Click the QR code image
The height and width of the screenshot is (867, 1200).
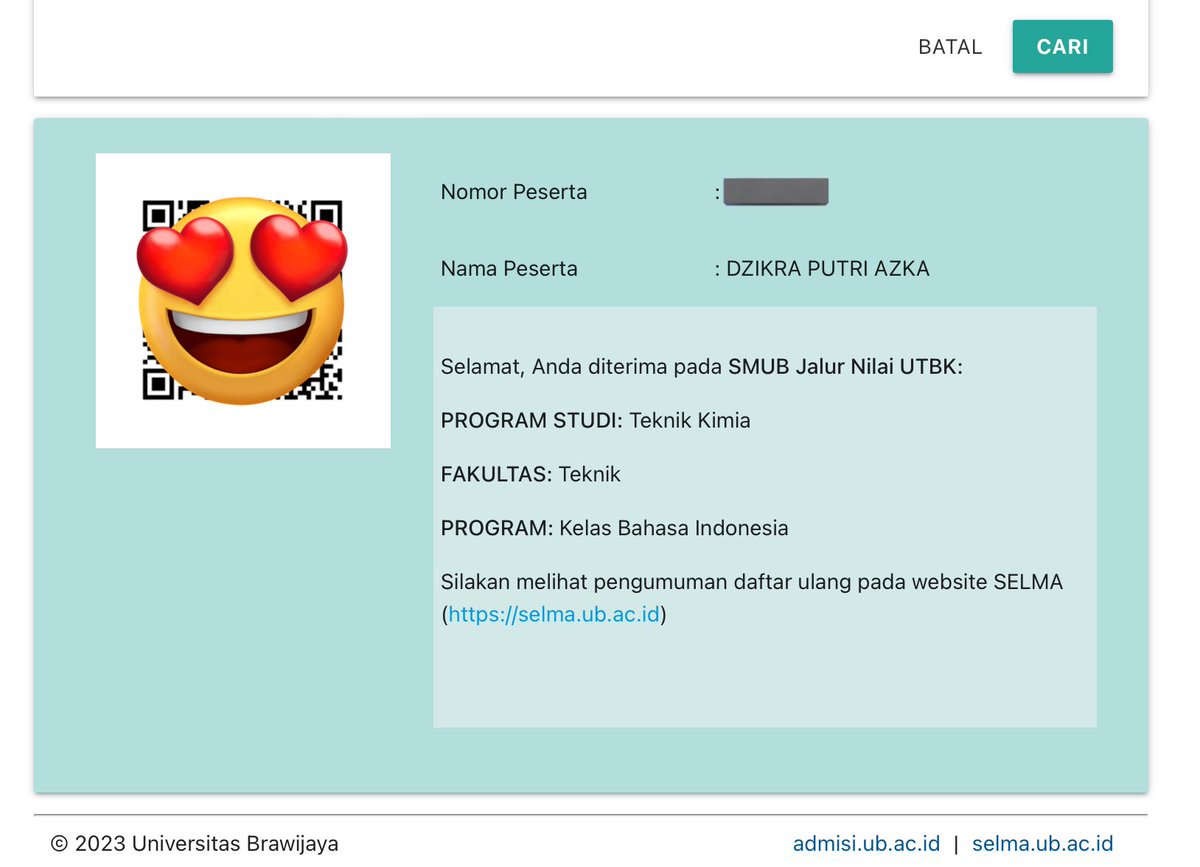click(243, 301)
